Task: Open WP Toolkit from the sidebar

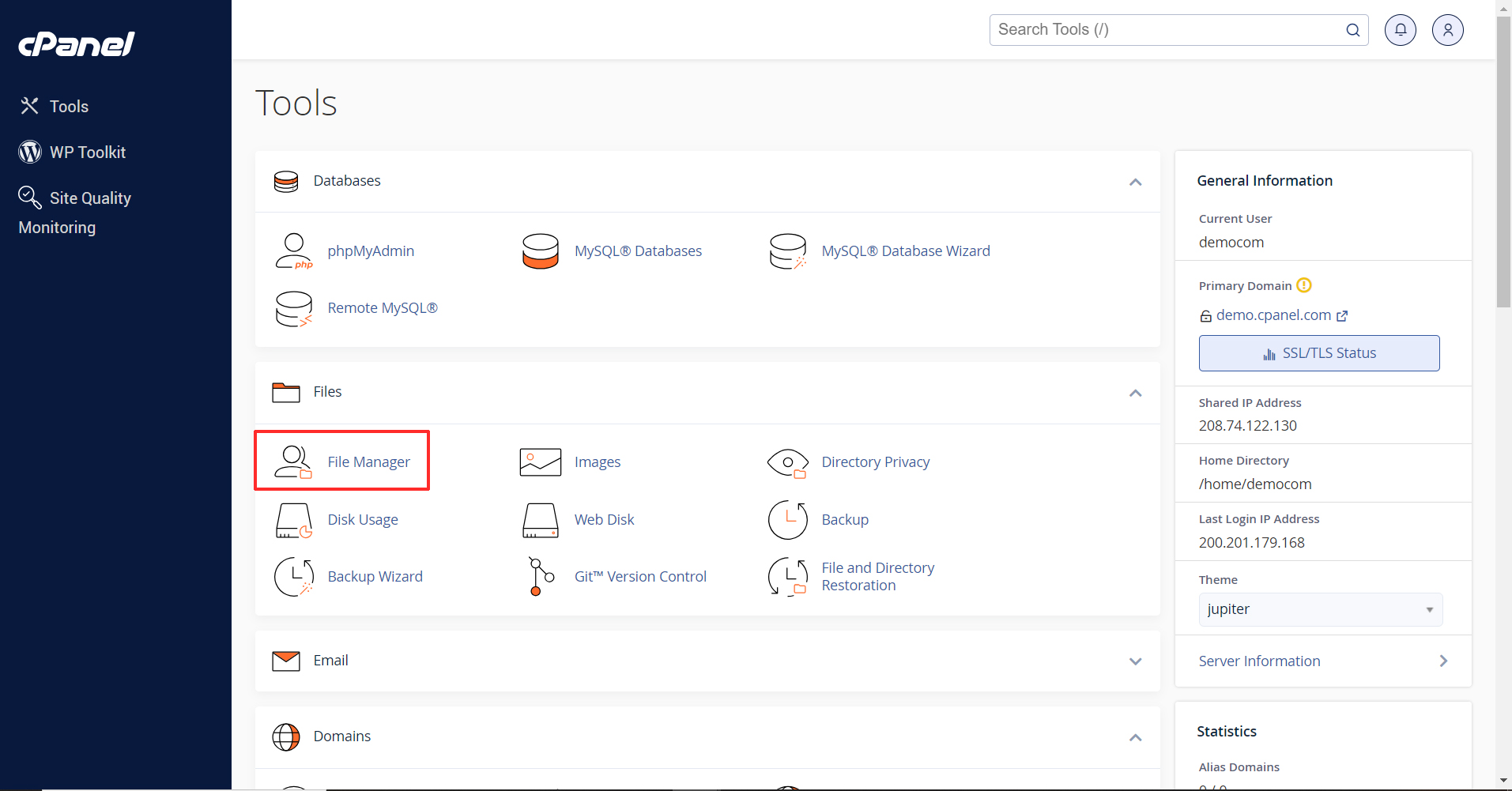Action: [87, 153]
